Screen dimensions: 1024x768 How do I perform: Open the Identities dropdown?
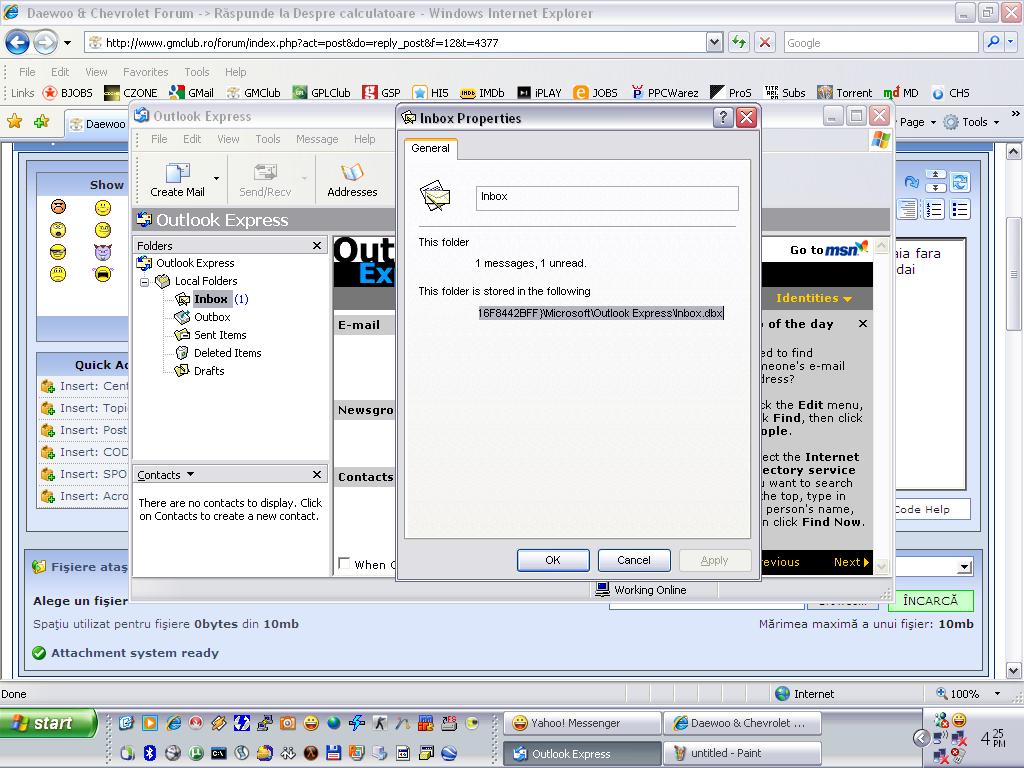814,298
